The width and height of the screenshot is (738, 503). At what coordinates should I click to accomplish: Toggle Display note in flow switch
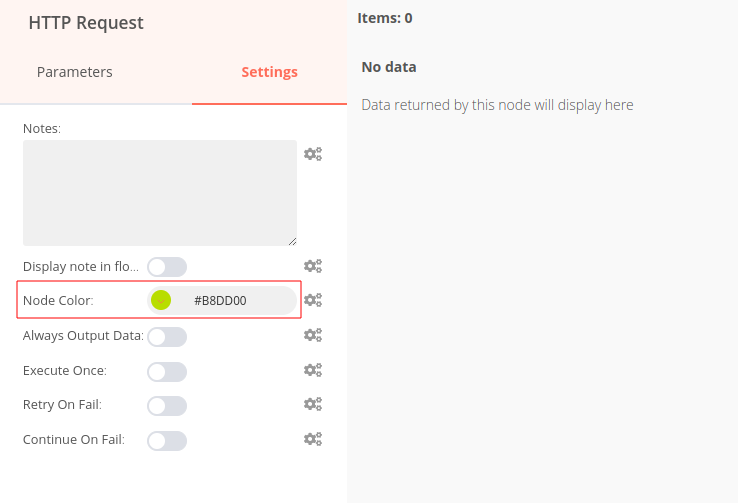167,267
